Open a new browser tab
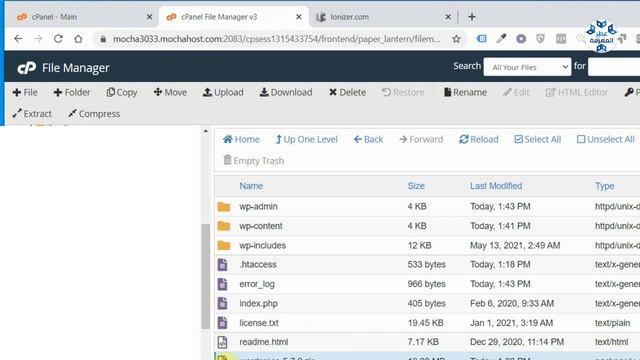This screenshot has width=640, height=360. tap(472, 17)
